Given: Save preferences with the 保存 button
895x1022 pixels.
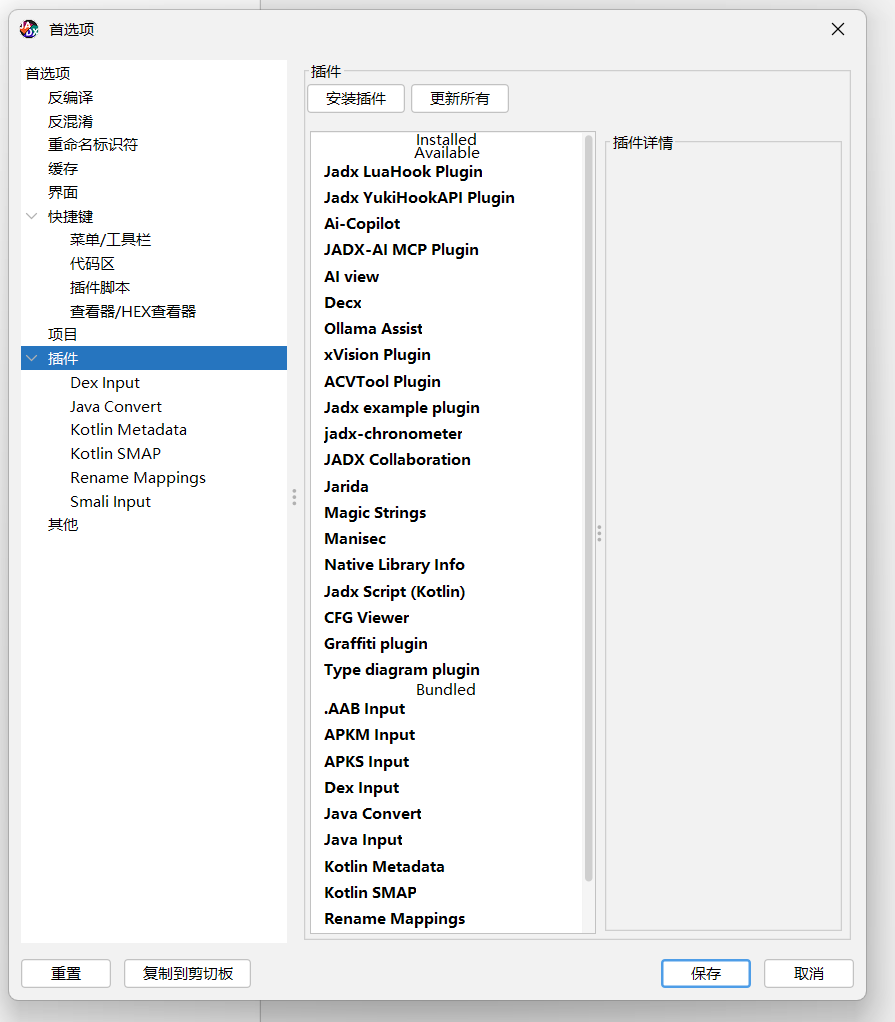Looking at the screenshot, I should pos(705,973).
